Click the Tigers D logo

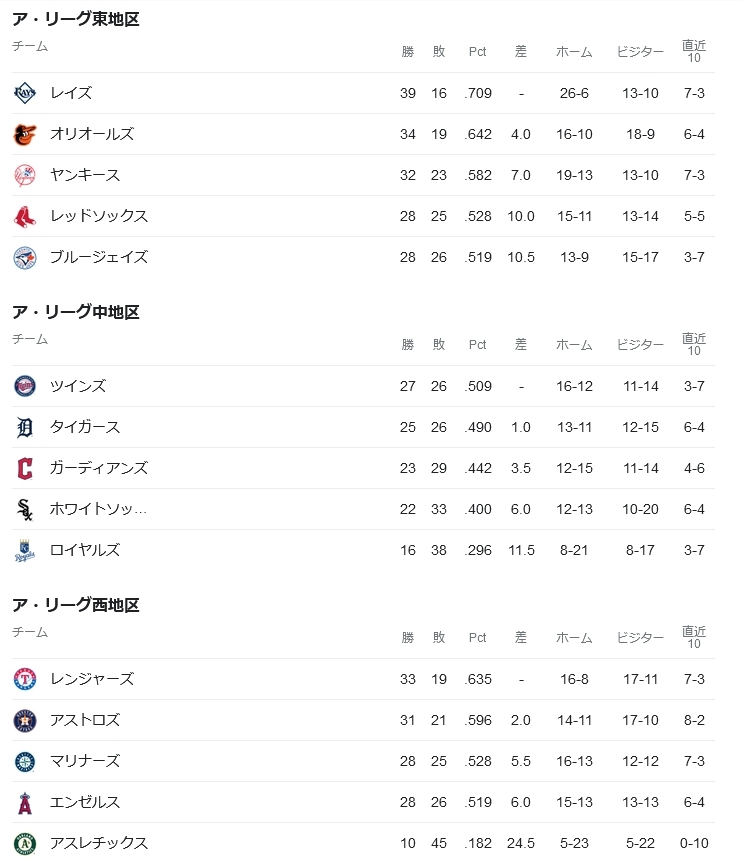[24, 427]
